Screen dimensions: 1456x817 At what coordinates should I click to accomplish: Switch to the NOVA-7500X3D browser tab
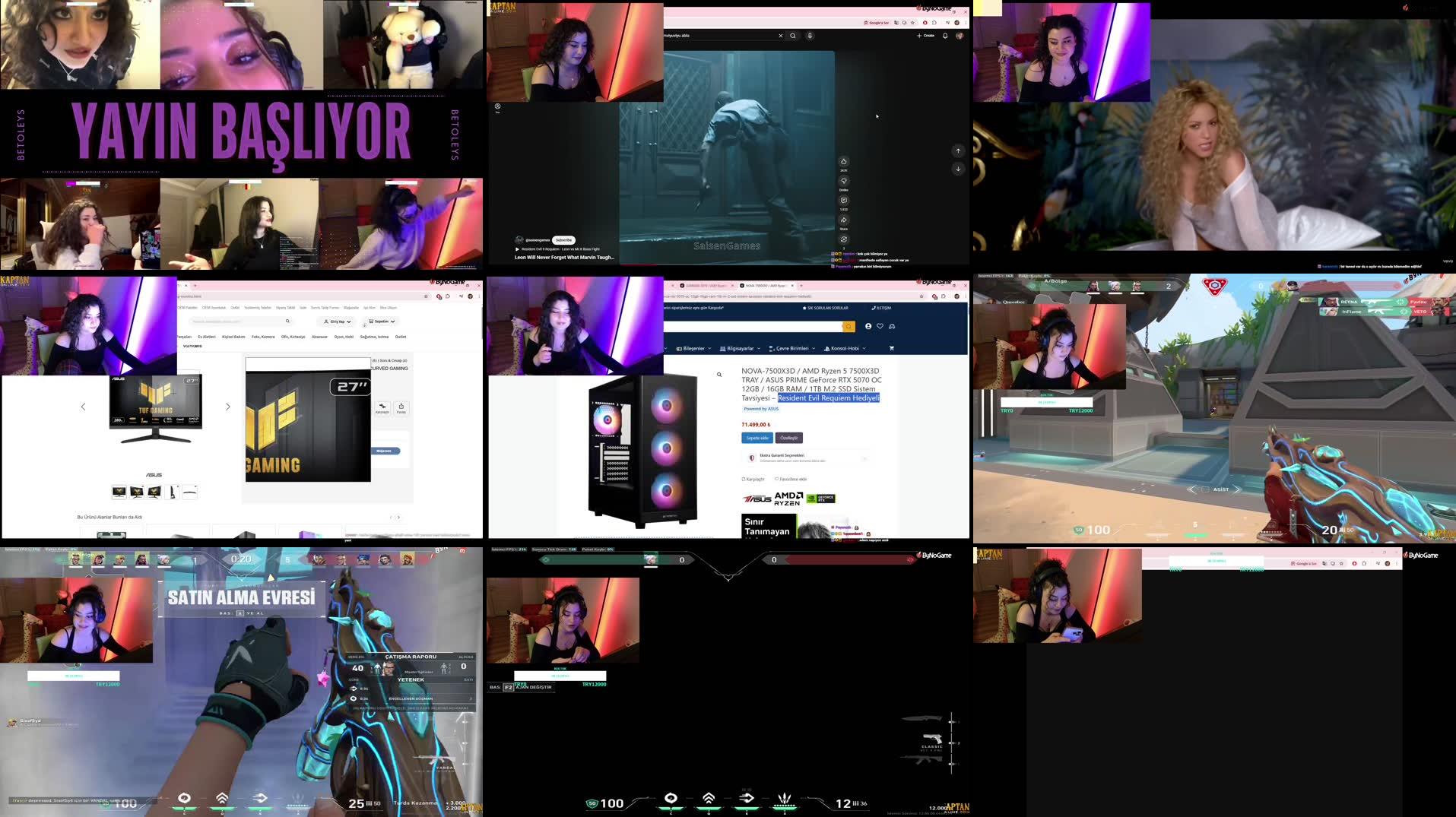click(x=766, y=285)
